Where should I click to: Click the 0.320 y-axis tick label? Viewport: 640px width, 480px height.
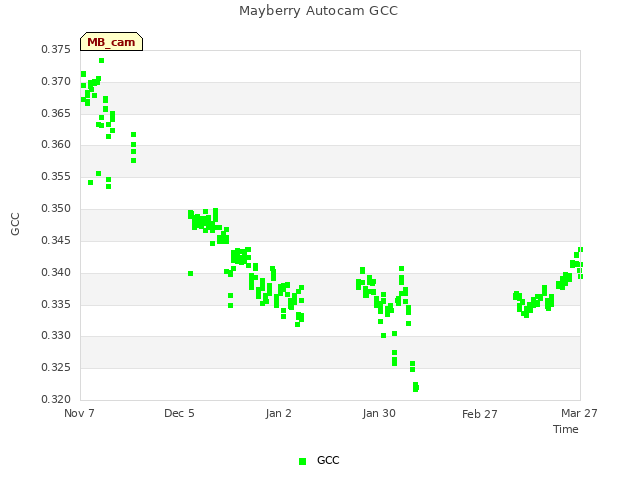(56, 399)
